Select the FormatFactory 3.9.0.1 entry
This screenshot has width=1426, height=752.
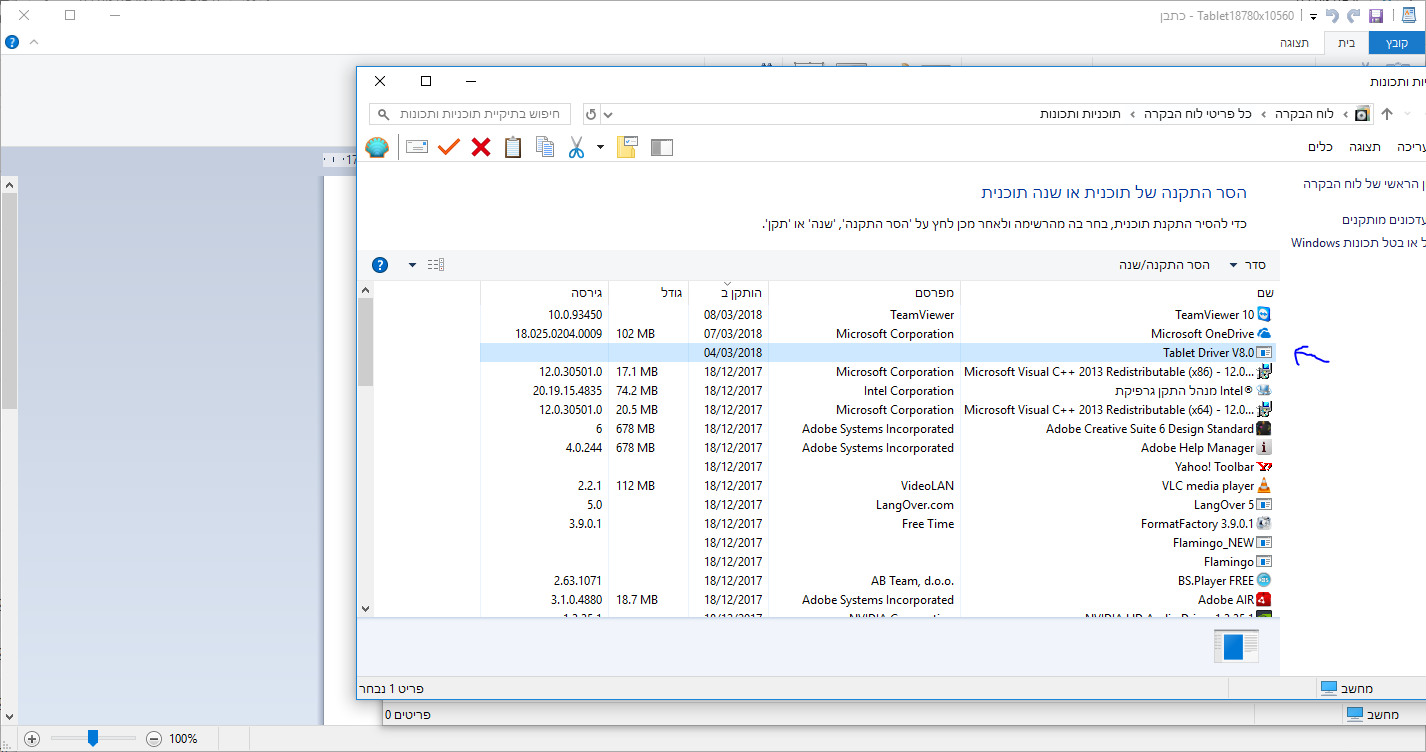(x=878, y=524)
